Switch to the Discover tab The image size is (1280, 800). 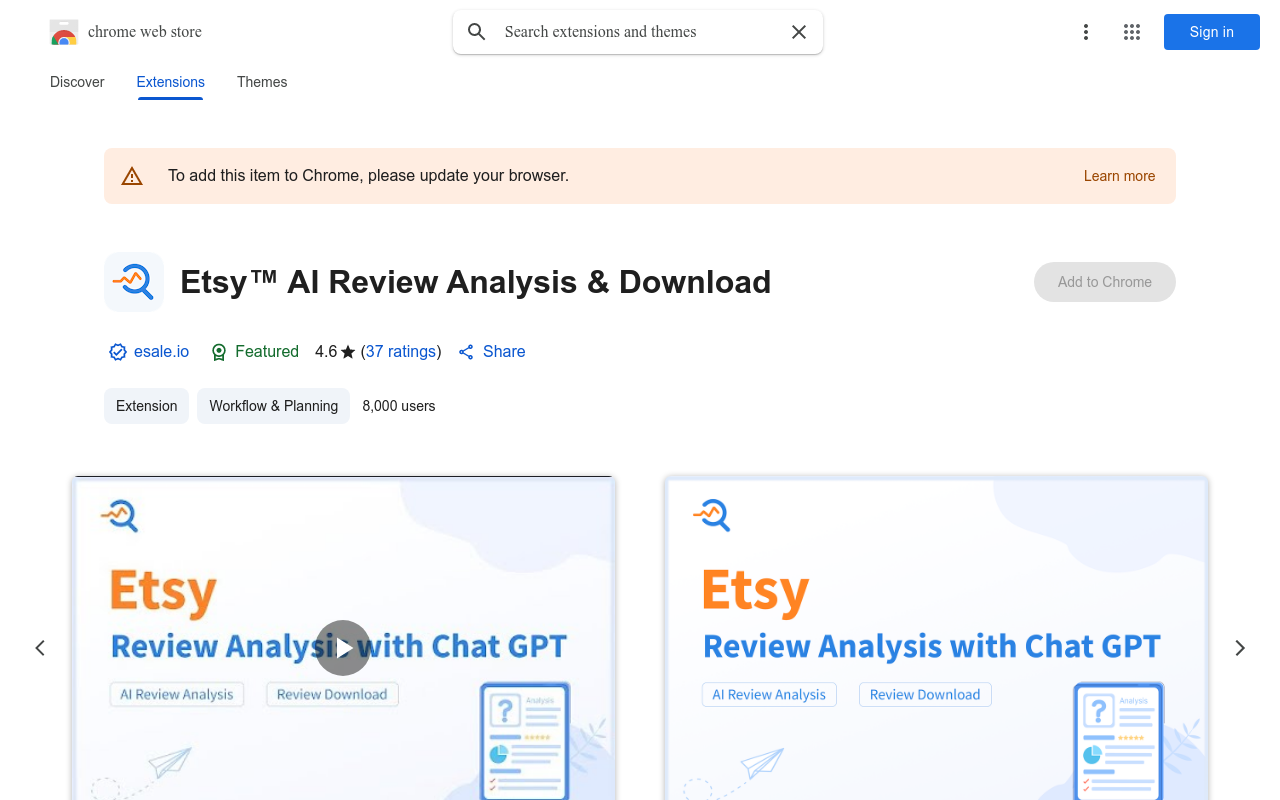pyautogui.click(x=77, y=82)
